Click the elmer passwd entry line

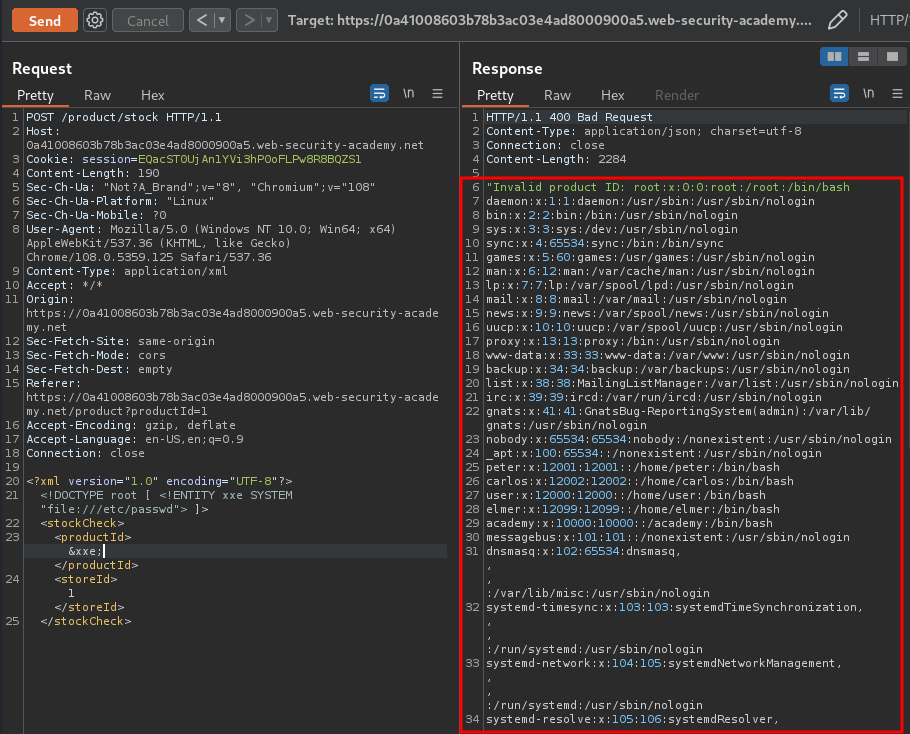pos(633,509)
